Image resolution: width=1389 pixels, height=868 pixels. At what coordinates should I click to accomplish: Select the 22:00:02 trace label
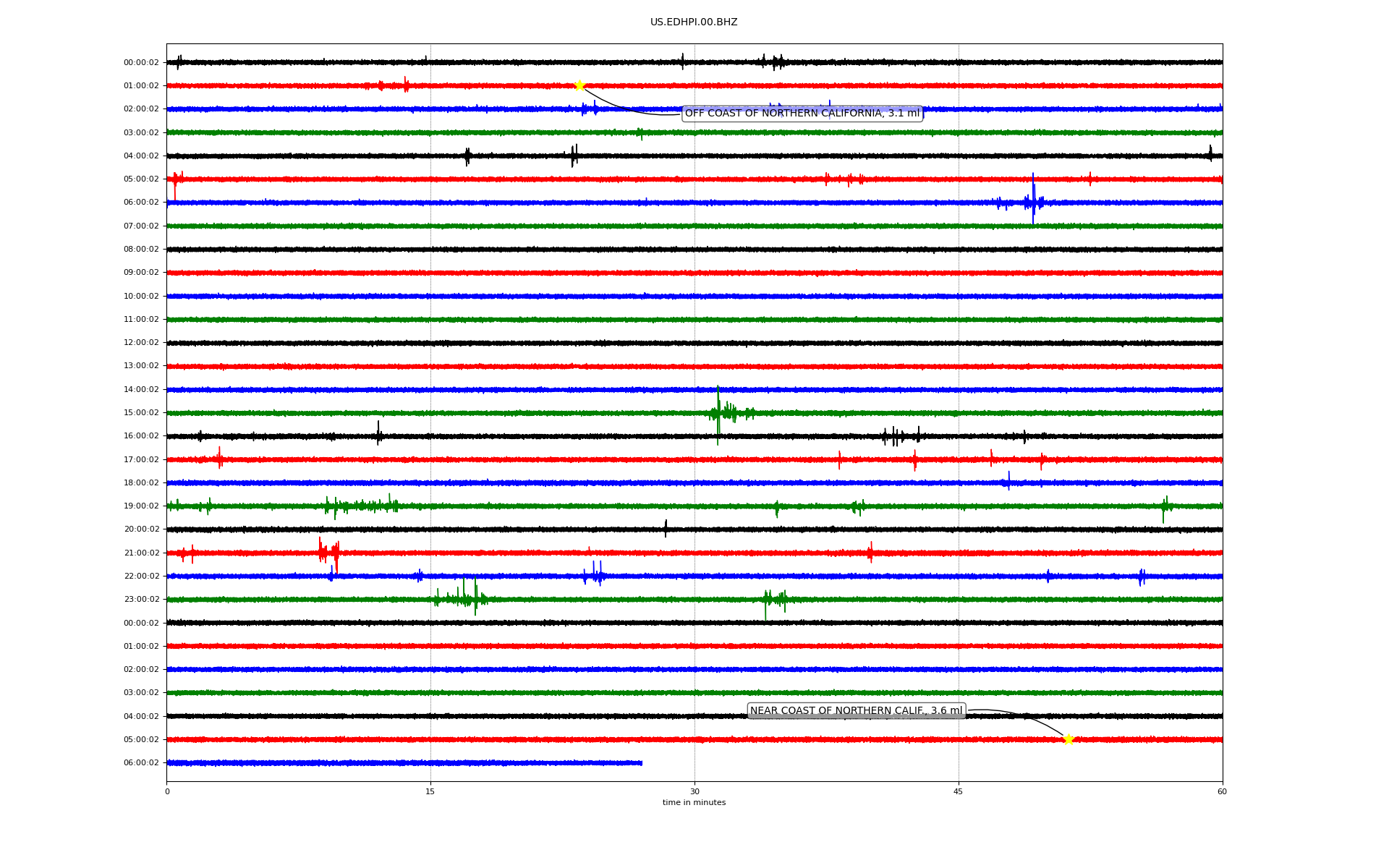(x=141, y=576)
